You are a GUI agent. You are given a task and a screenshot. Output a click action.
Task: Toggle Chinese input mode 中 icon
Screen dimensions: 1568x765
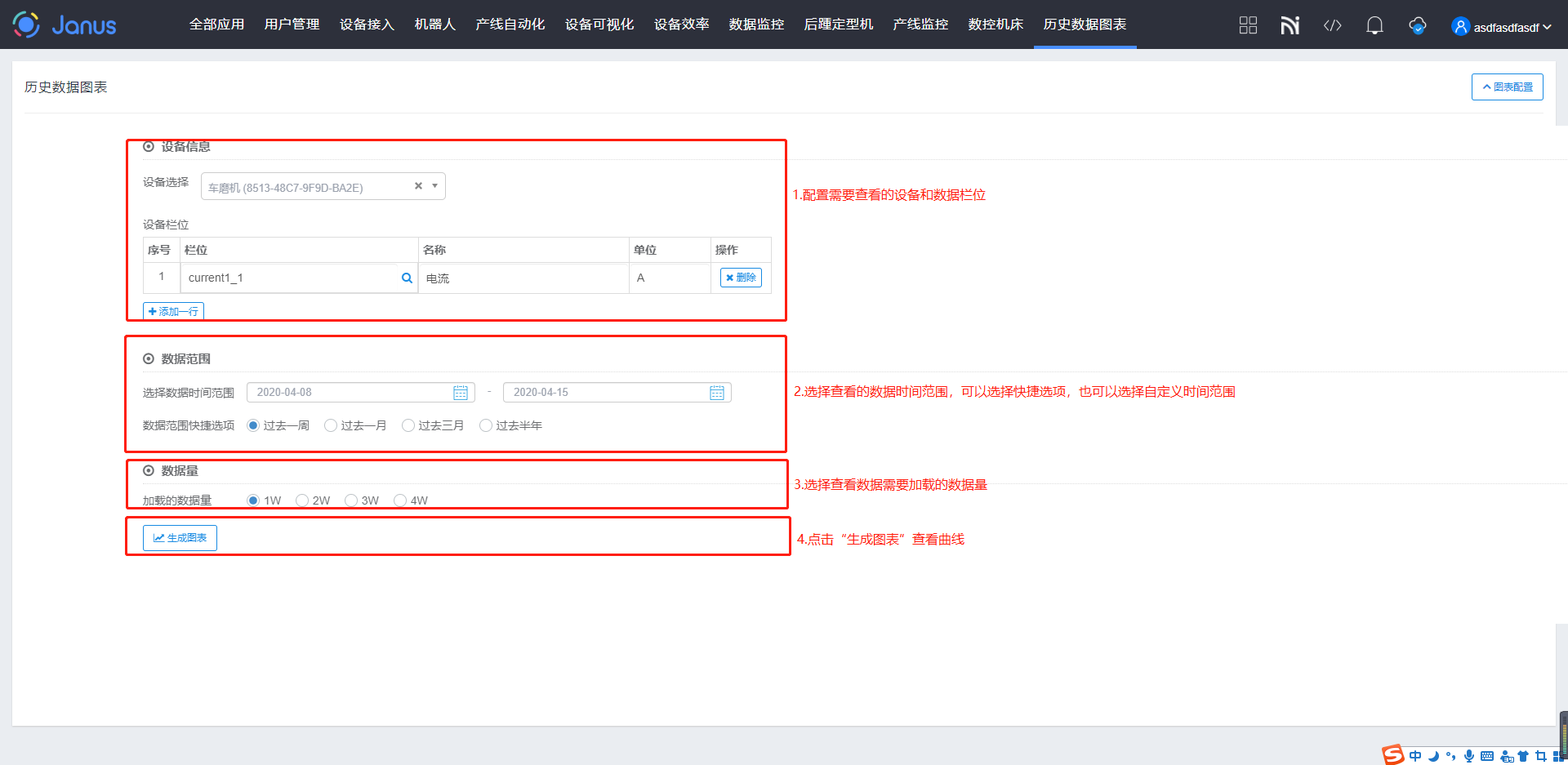click(1415, 756)
